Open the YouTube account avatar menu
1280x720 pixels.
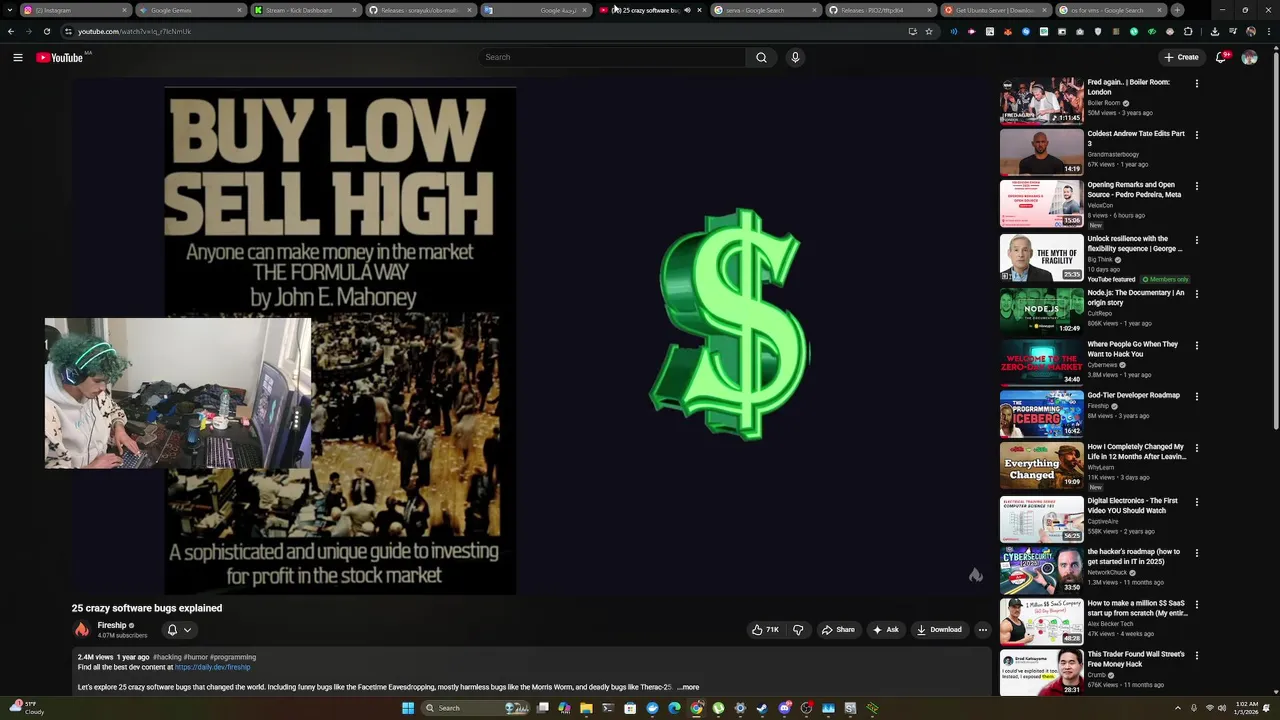(x=1249, y=57)
